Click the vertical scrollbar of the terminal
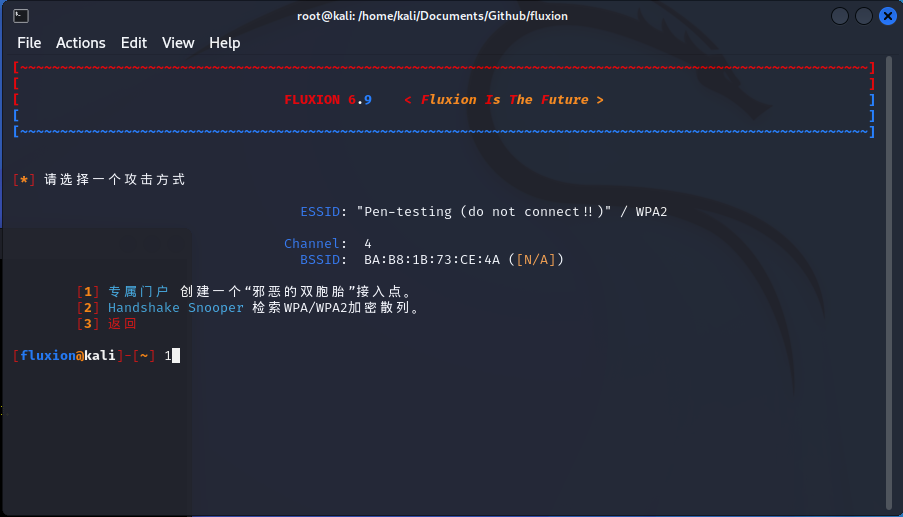 pyautogui.click(x=889, y=282)
